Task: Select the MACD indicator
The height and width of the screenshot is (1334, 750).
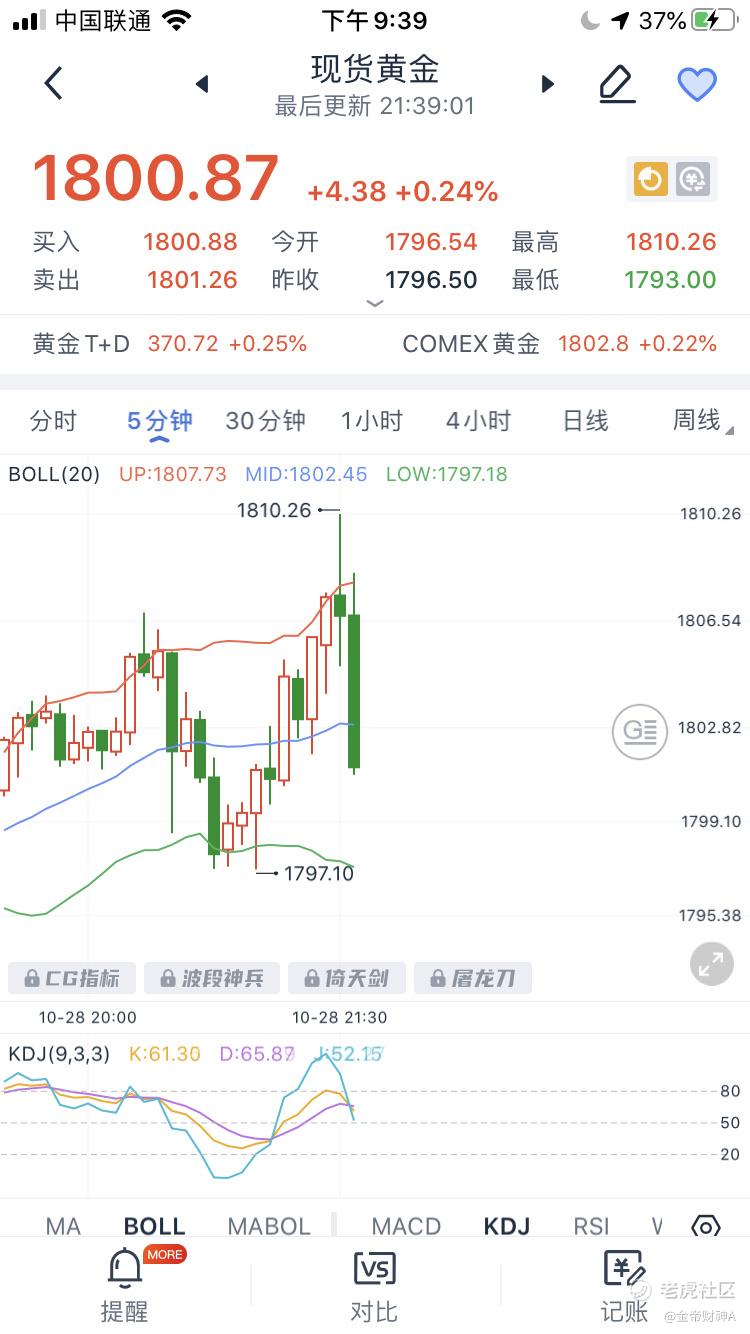Action: pos(406,1226)
